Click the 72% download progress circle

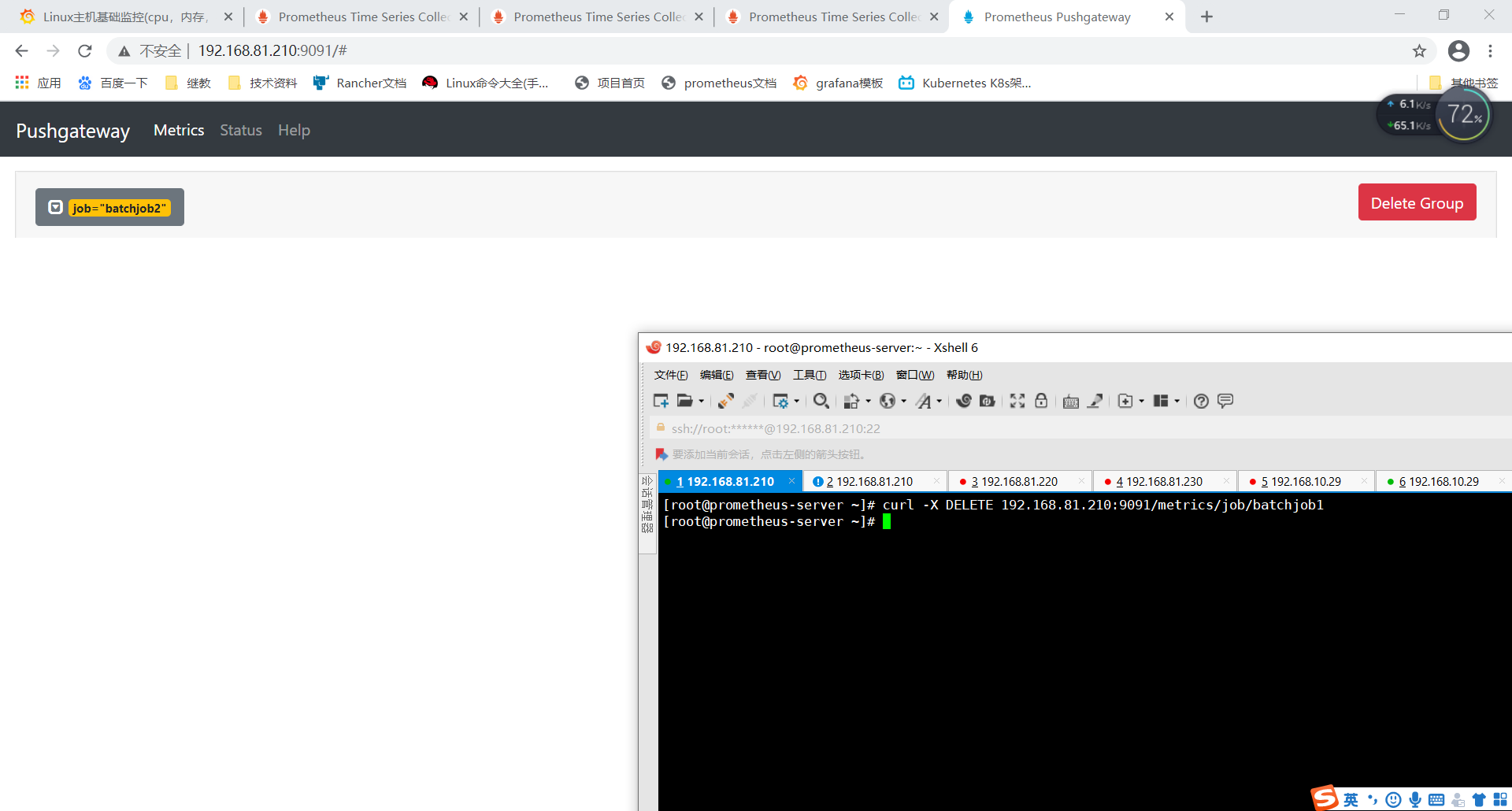point(1463,115)
